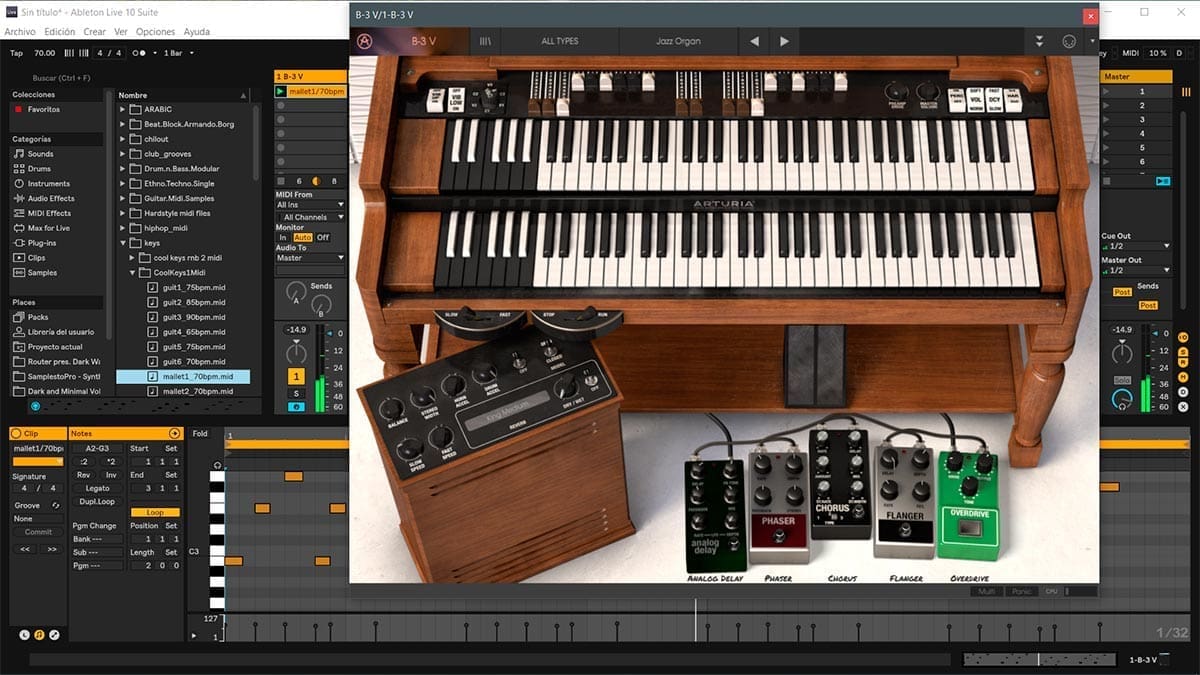Screen dimensions: 1200x675
Task: Toggle the notes box view button
Action: tap(39, 635)
